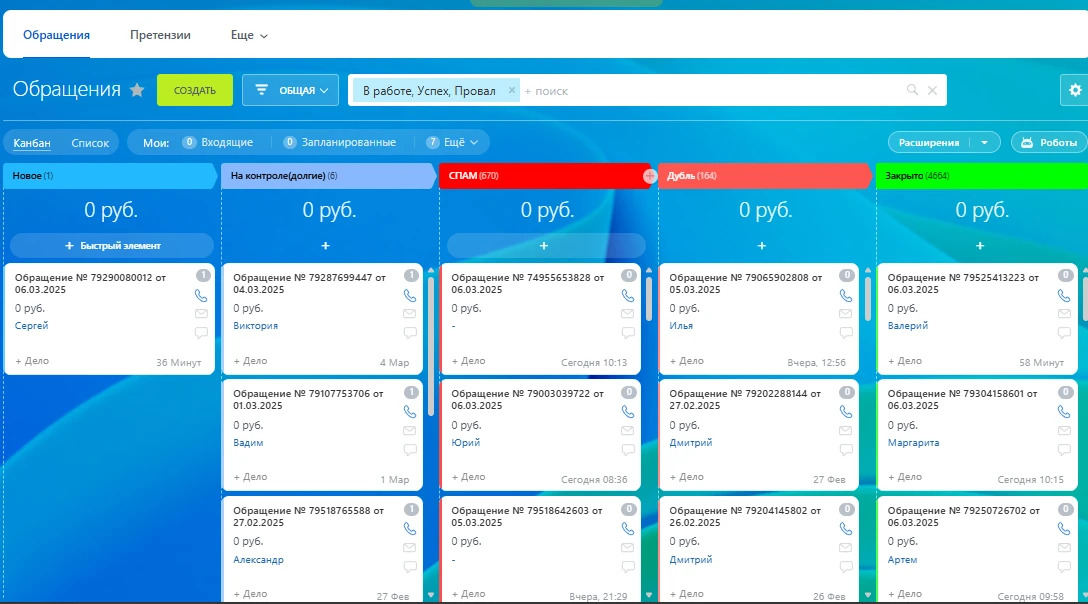Switch to Список view

pyautogui.click(x=90, y=143)
